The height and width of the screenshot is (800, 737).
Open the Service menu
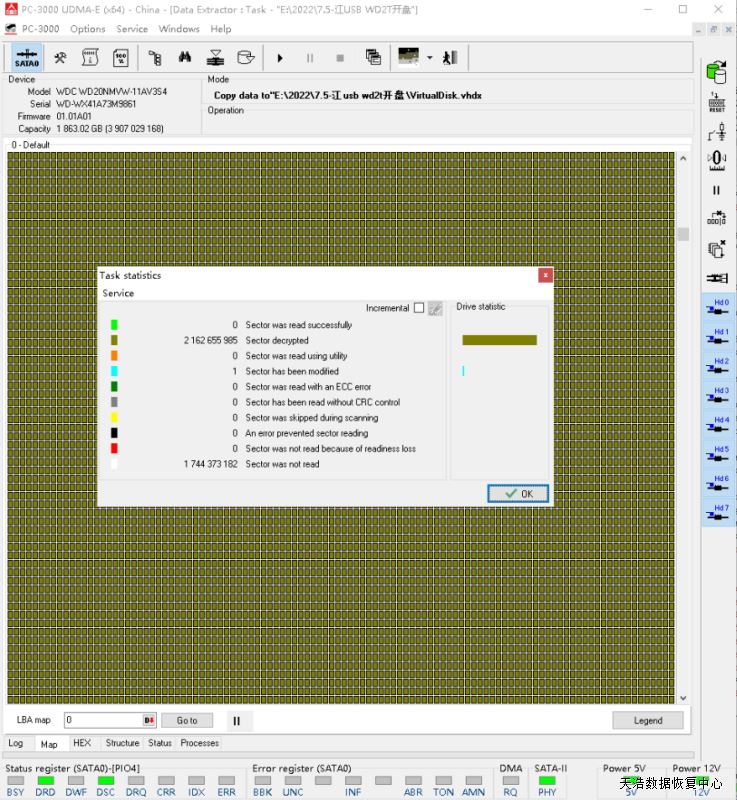[x=132, y=29]
